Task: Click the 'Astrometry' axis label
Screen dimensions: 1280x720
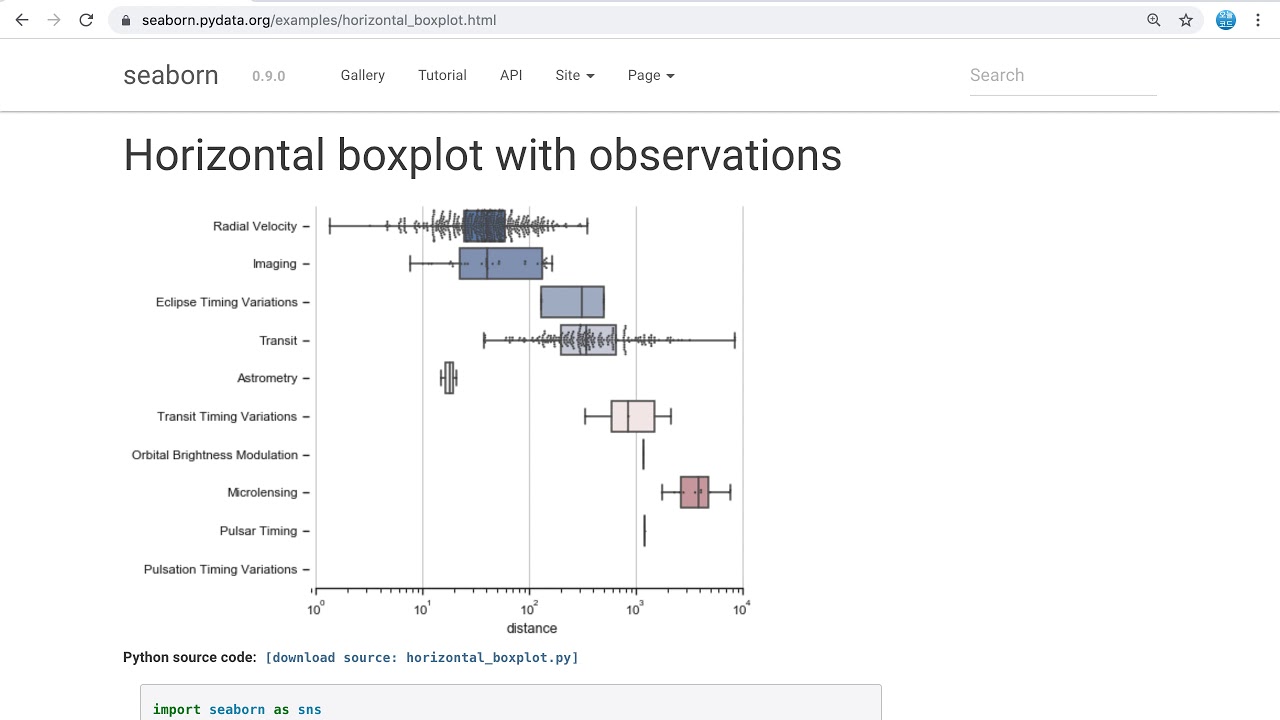Action: click(x=267, y=378)
